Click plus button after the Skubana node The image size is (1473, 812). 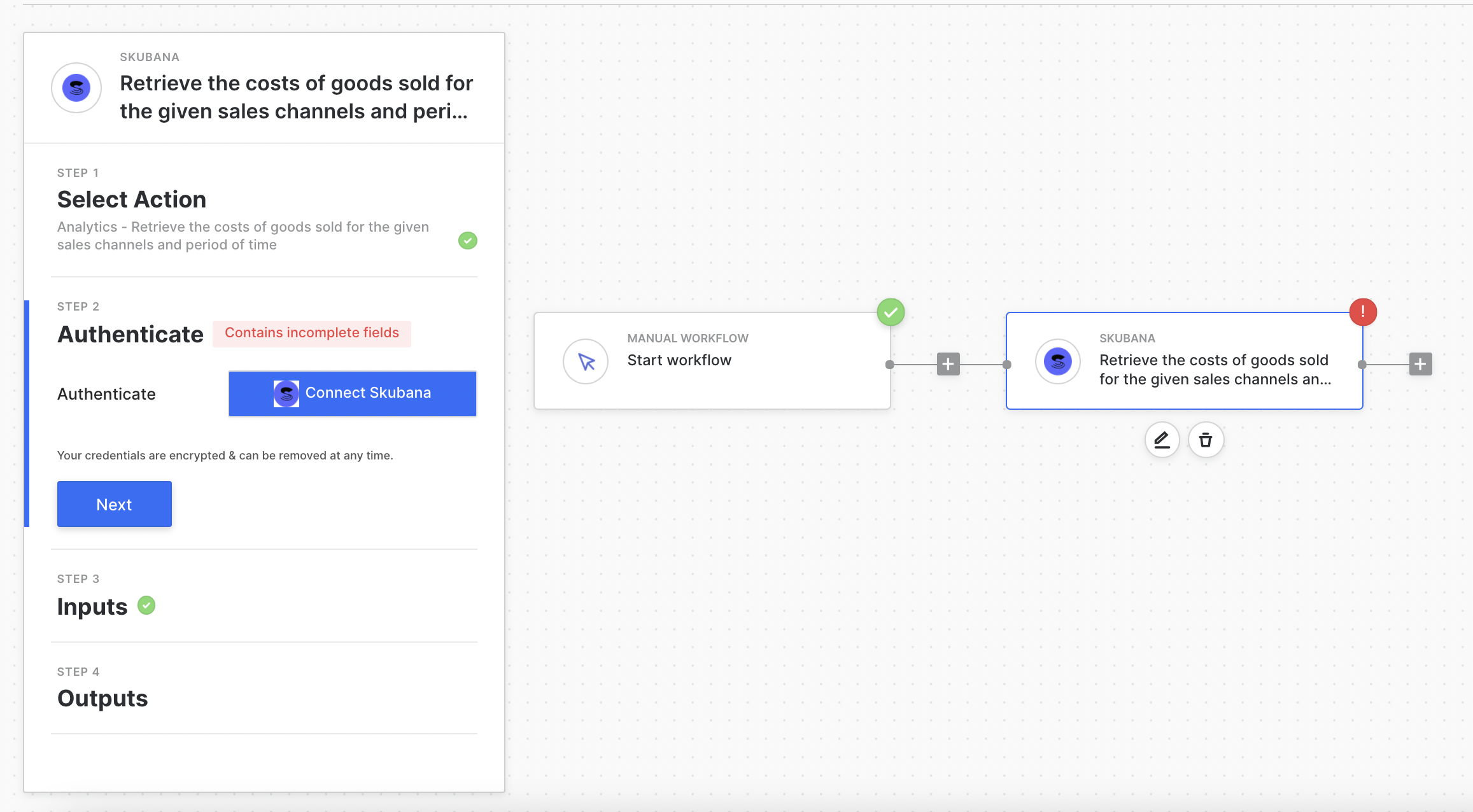(x=1420, y=364)
